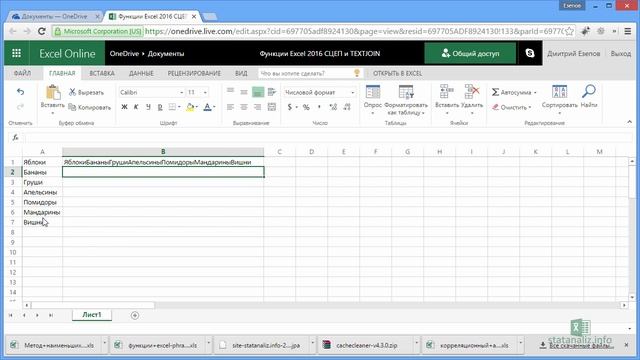Add a new sheet with plus icon

pos(135,315)
